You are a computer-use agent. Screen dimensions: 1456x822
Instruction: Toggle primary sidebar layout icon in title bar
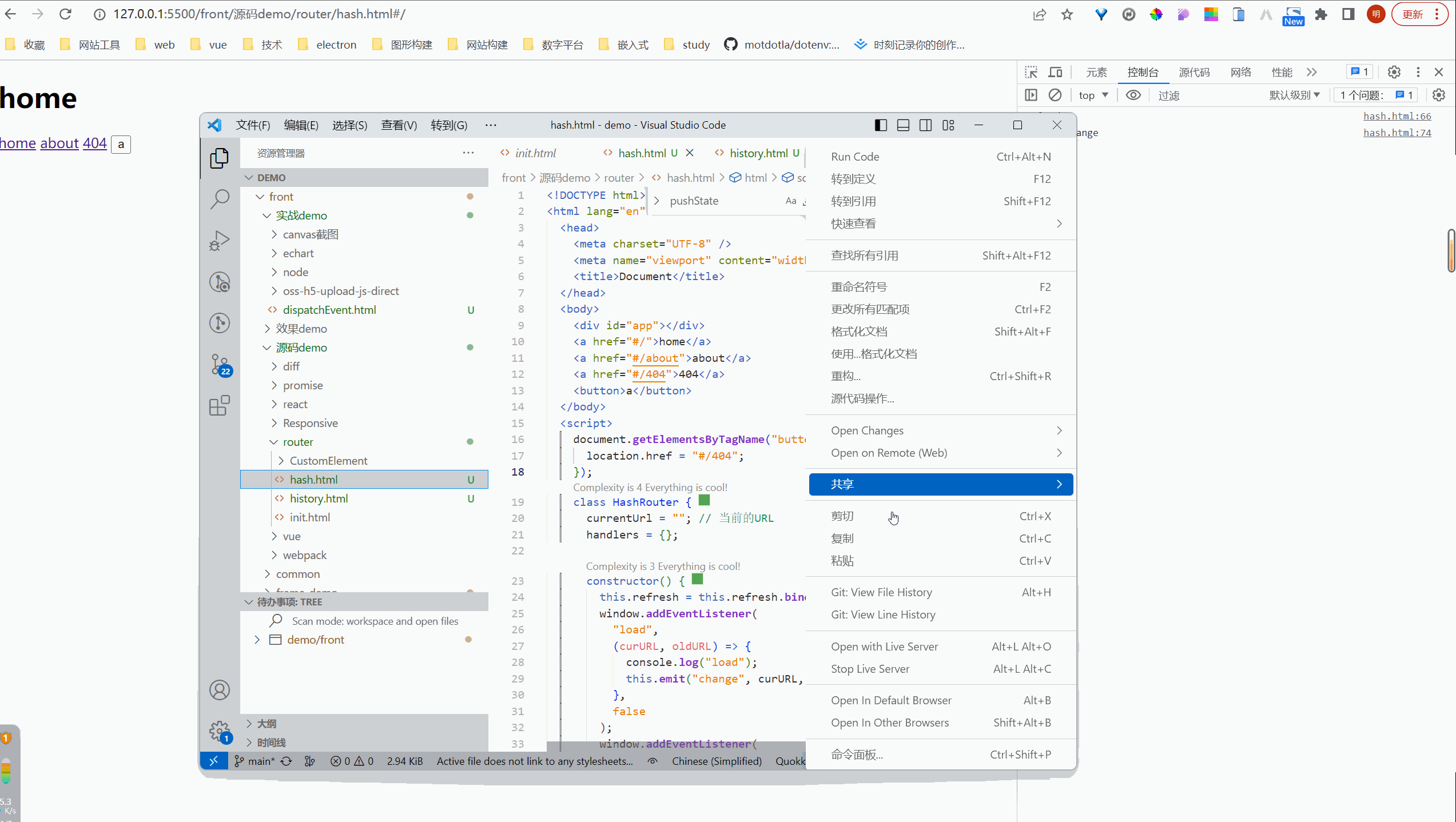pyautogui.click(x=881, y=125)
